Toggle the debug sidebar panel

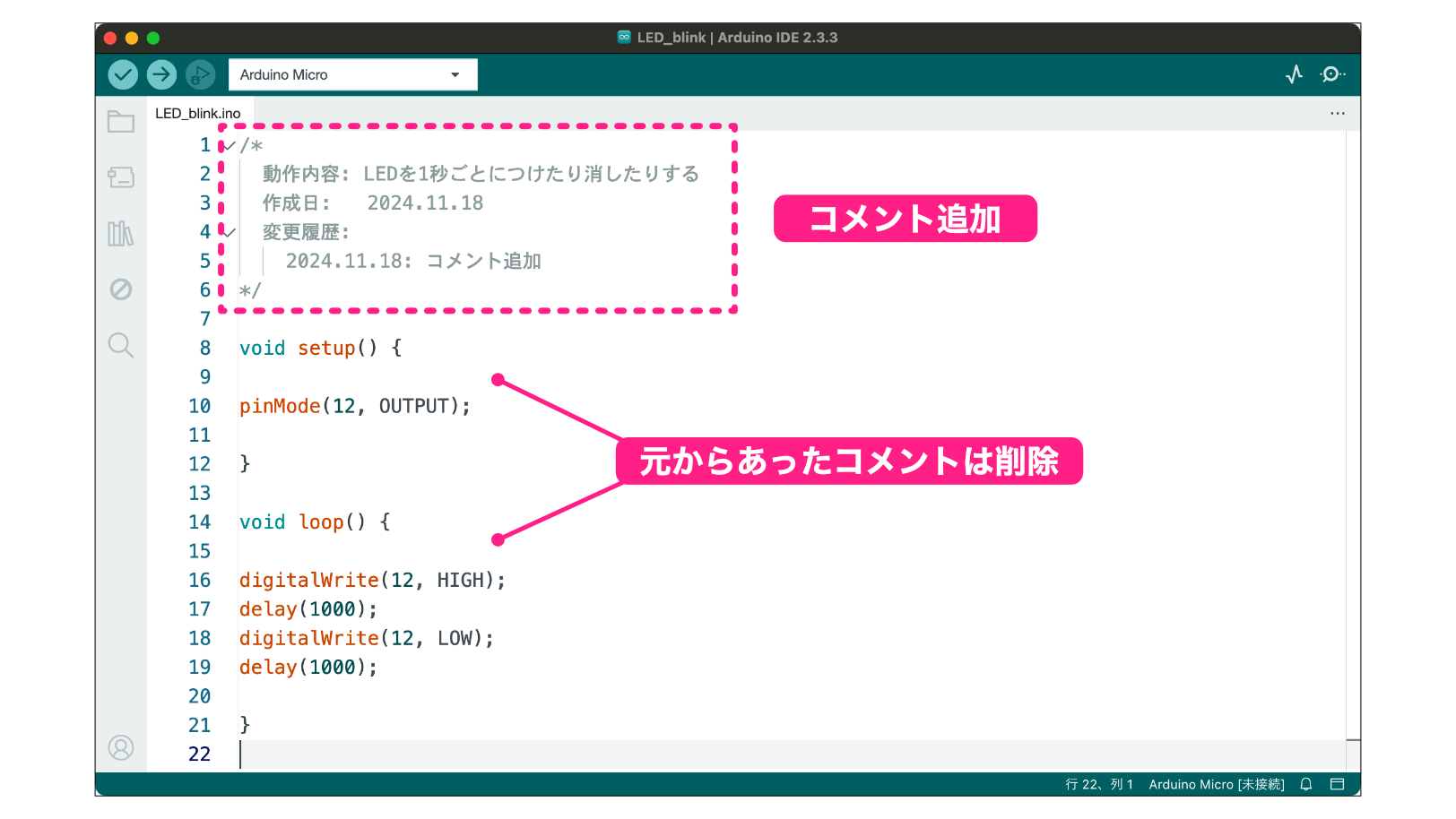(x=121, y=289)
